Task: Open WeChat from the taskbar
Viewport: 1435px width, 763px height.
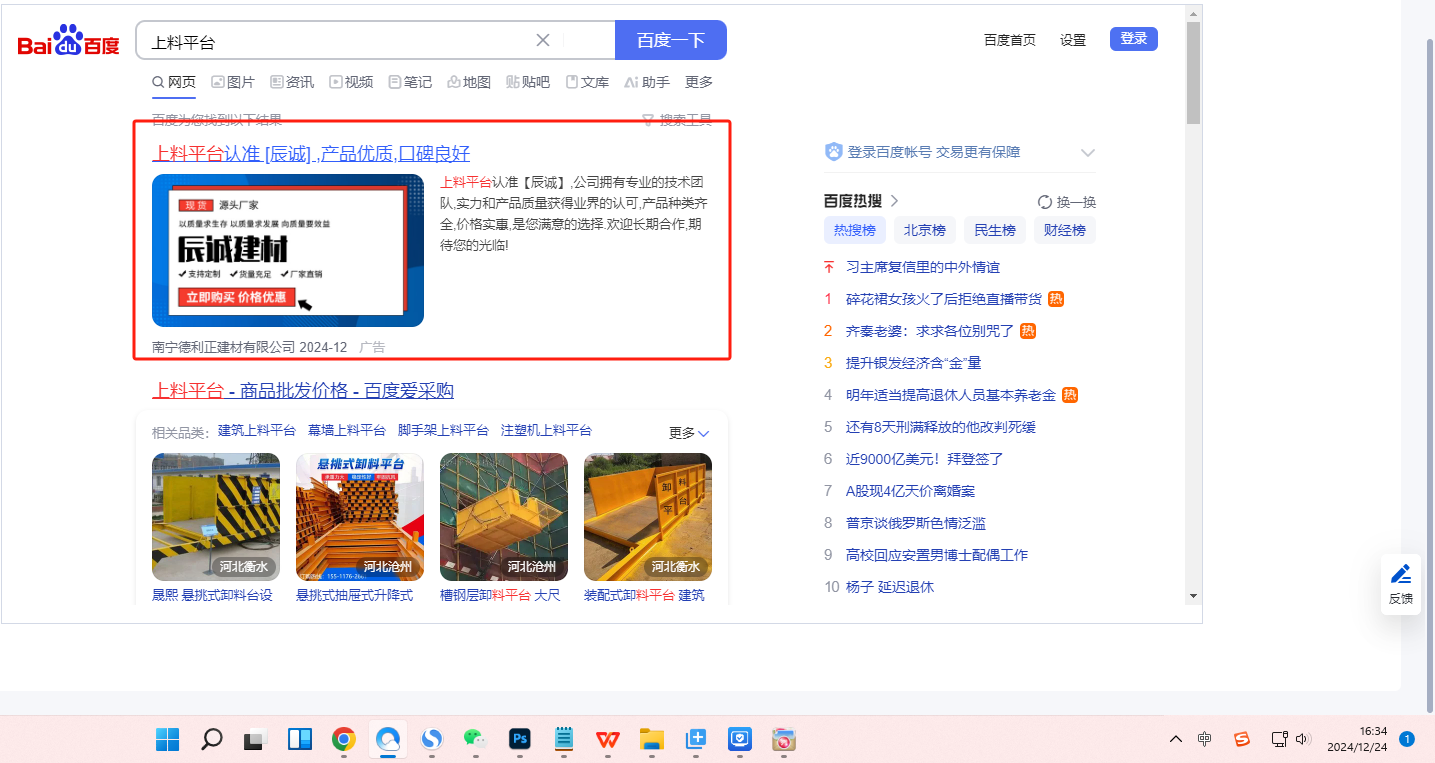Action: coord(475,740)
